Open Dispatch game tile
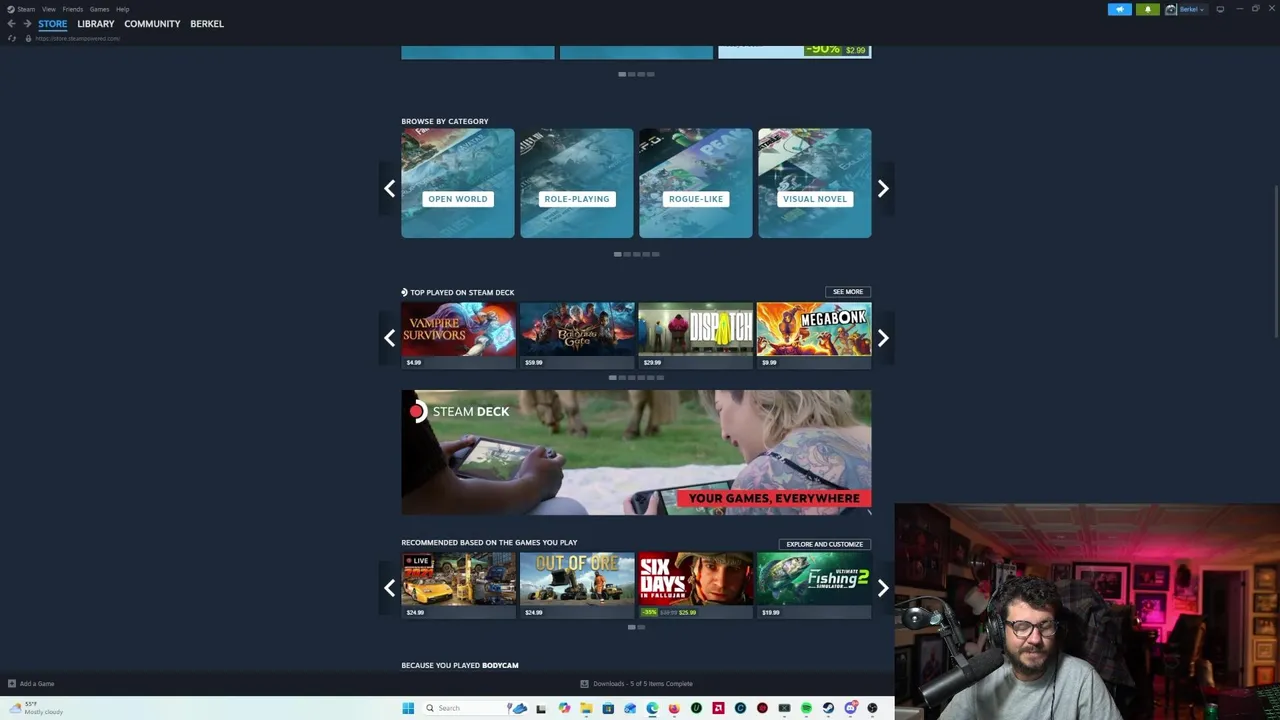Screen dimensions: 1280x720 tap(696, 335)
